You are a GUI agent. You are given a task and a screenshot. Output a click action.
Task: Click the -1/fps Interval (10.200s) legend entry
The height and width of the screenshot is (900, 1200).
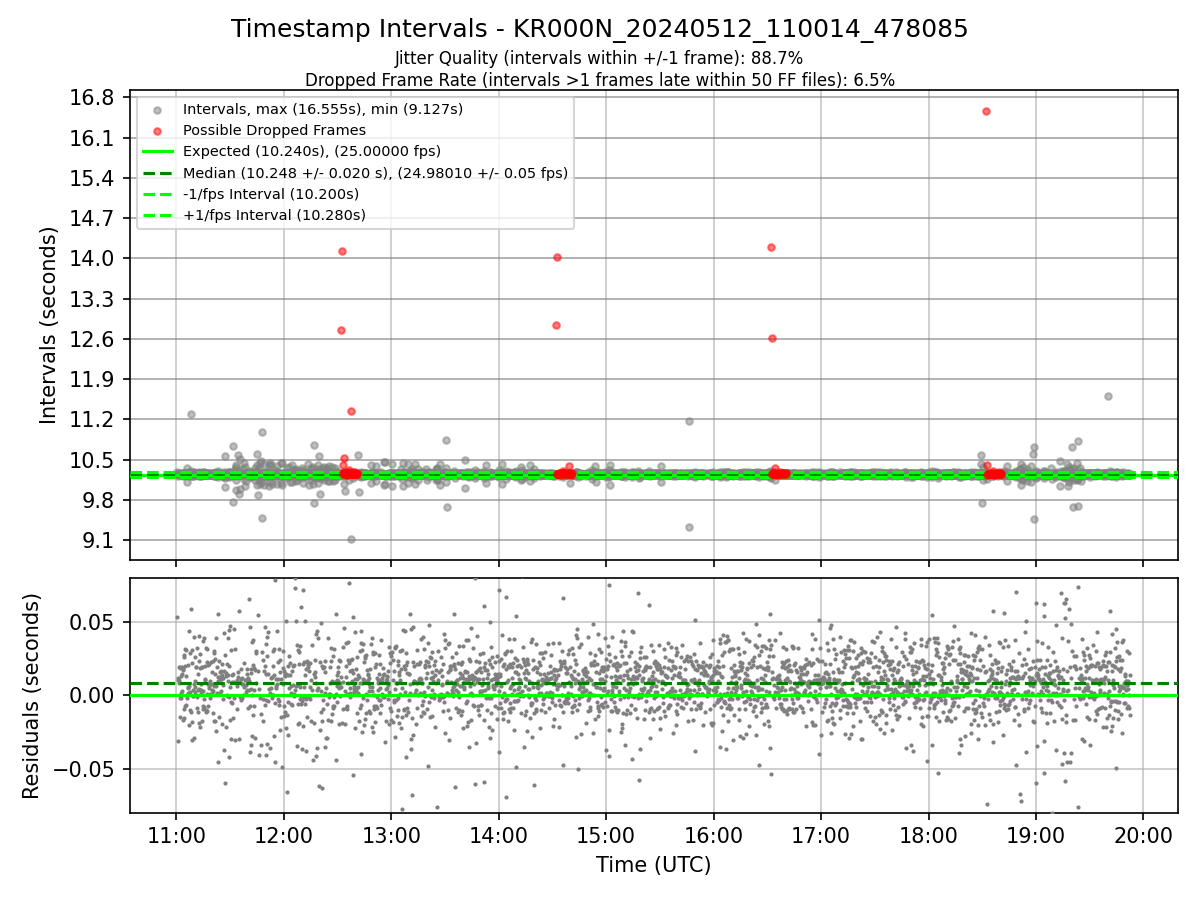pyautogui.click(x=270, y=194)
